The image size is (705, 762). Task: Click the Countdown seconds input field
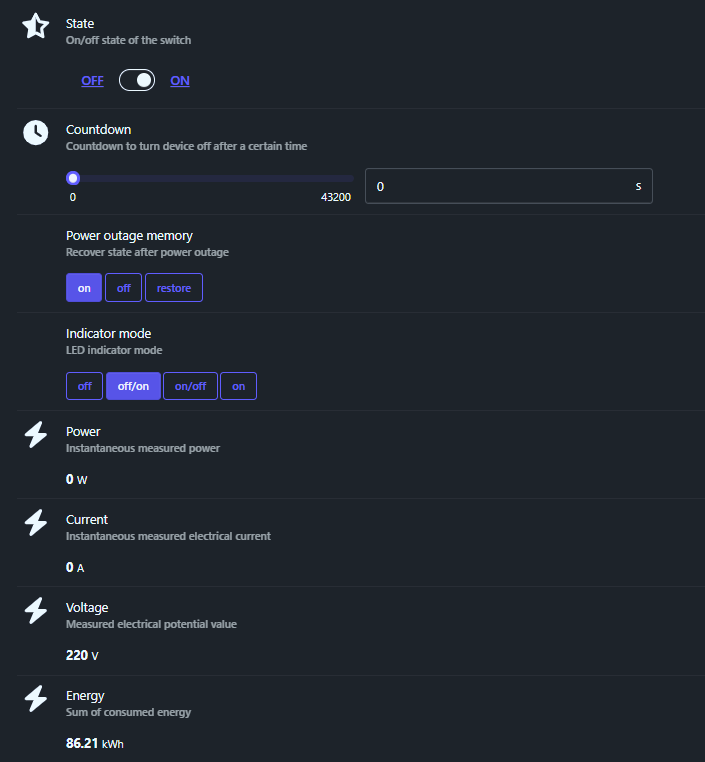tap(500, 186)
